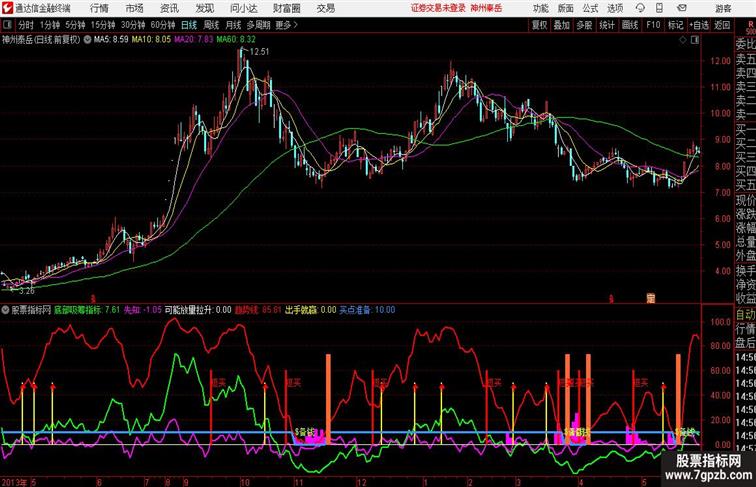756x487 pixels.
Task: Click the diamond icon above the chart
Action: click(683, 40)
